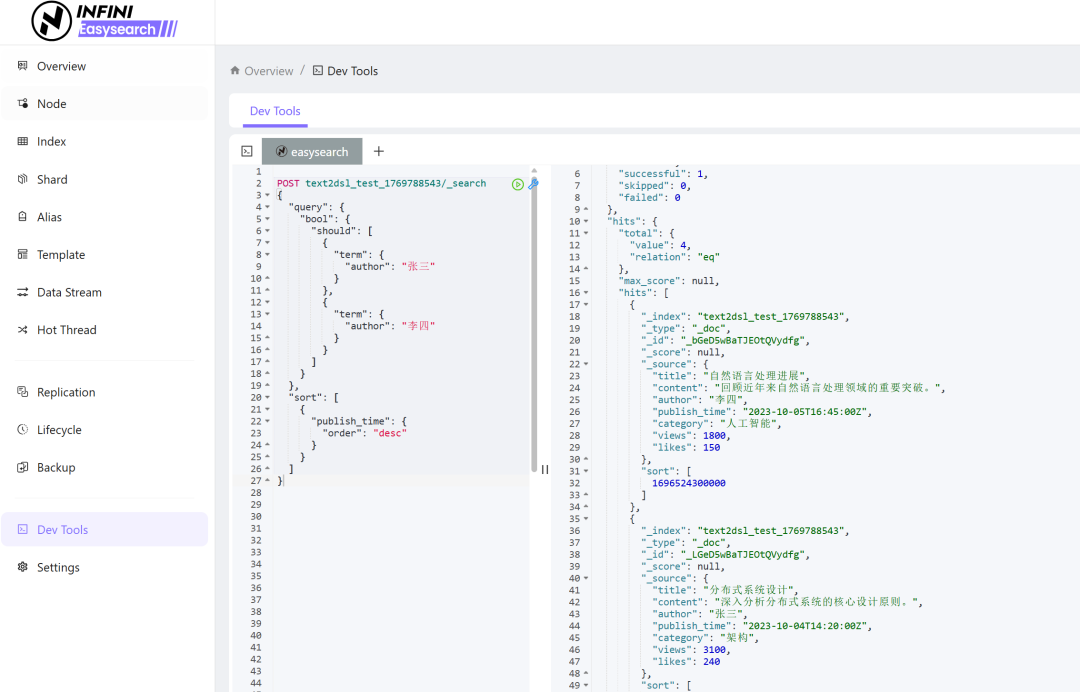The width and height of the screenshot is (1080, 692).
Task: Open the Shard page from sidebar
Action: coord(52,180)
